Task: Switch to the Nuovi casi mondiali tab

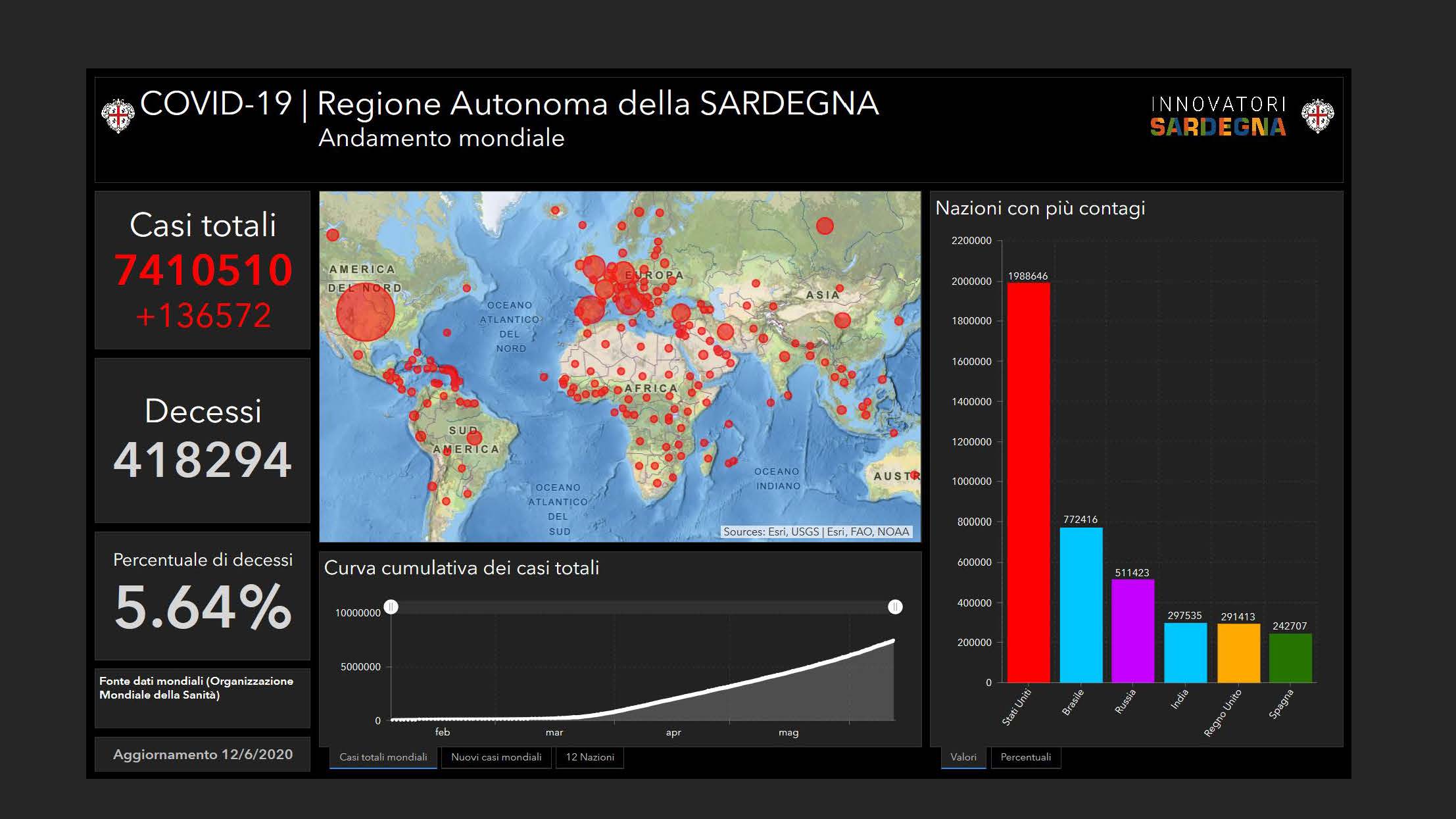Action: [496, 757]
